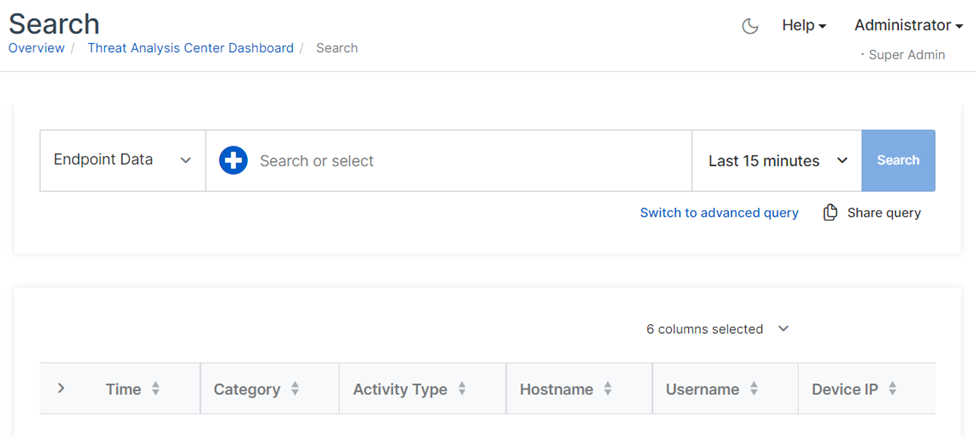Sort by Hostname column sort icon

(608, 389)
